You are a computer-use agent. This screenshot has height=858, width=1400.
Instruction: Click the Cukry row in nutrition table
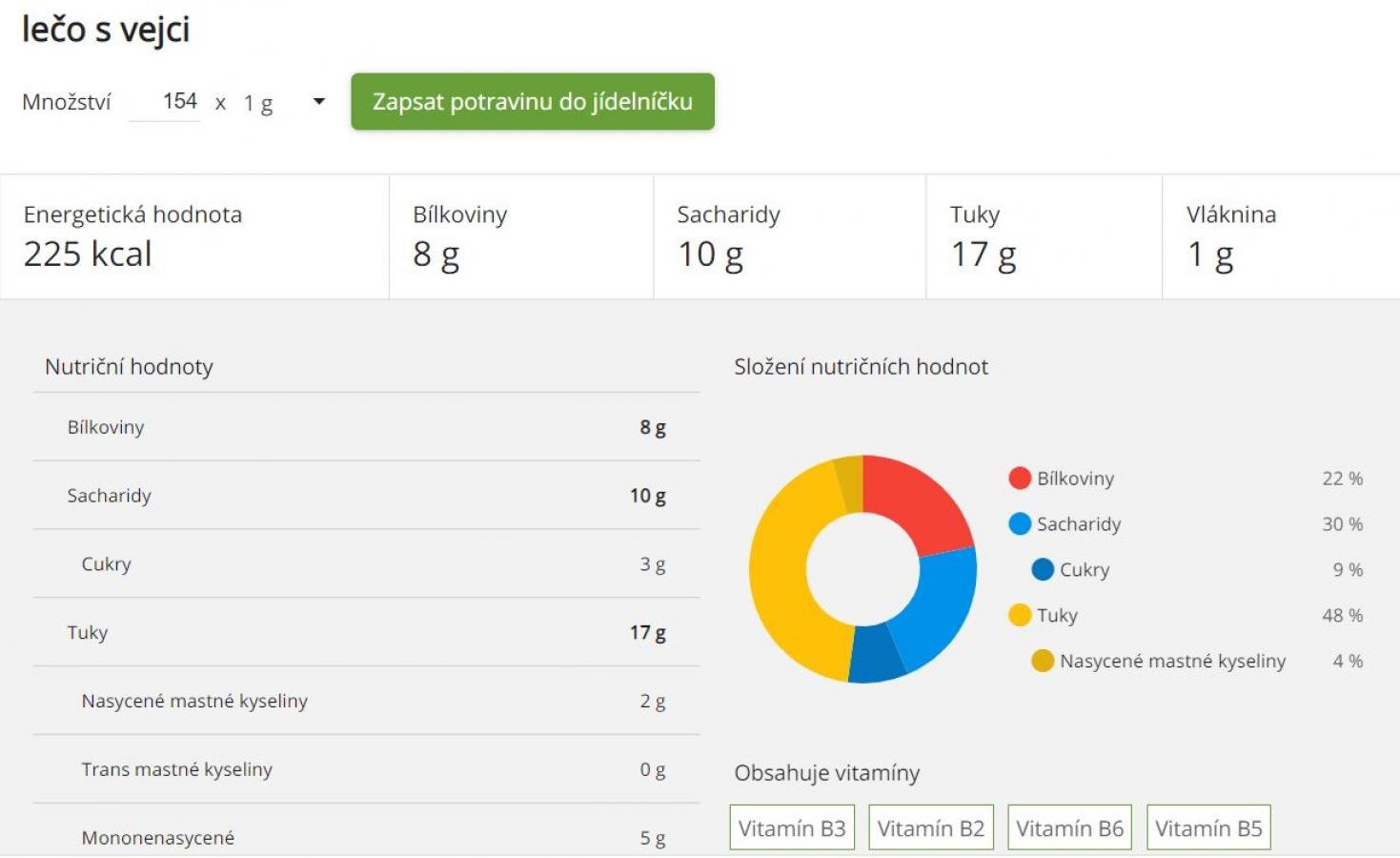pos(366,564)
